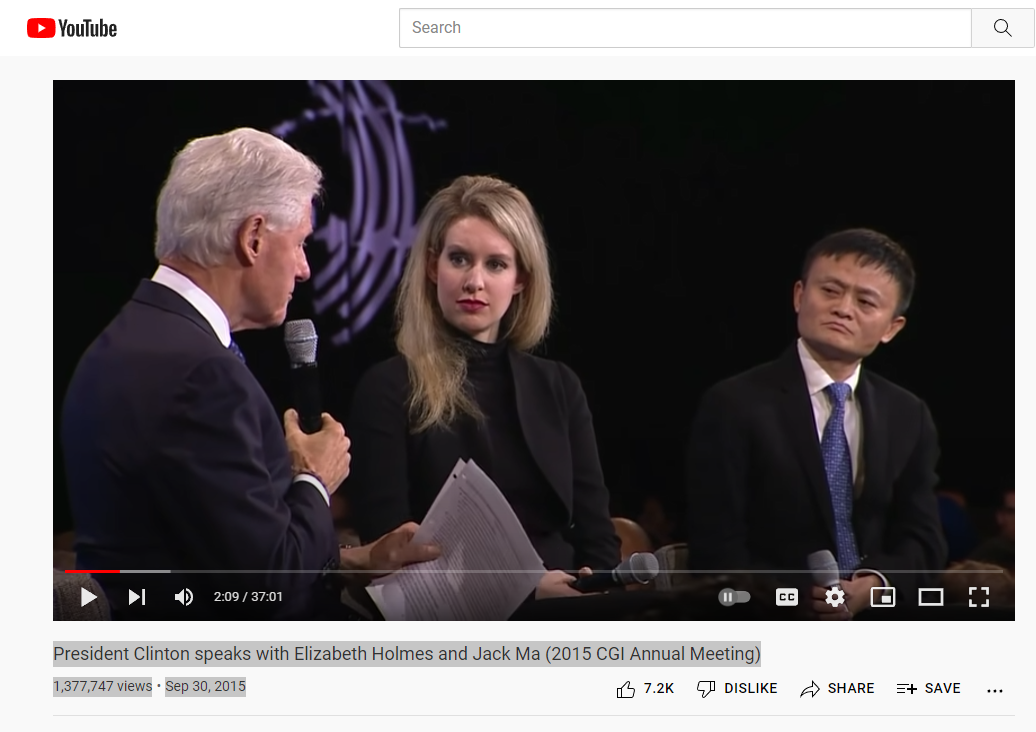Viewport: 1036px width, 732px height.
Task: Activate the miniplayer icon
Action: pyautogui.click(x=883, y=597)
